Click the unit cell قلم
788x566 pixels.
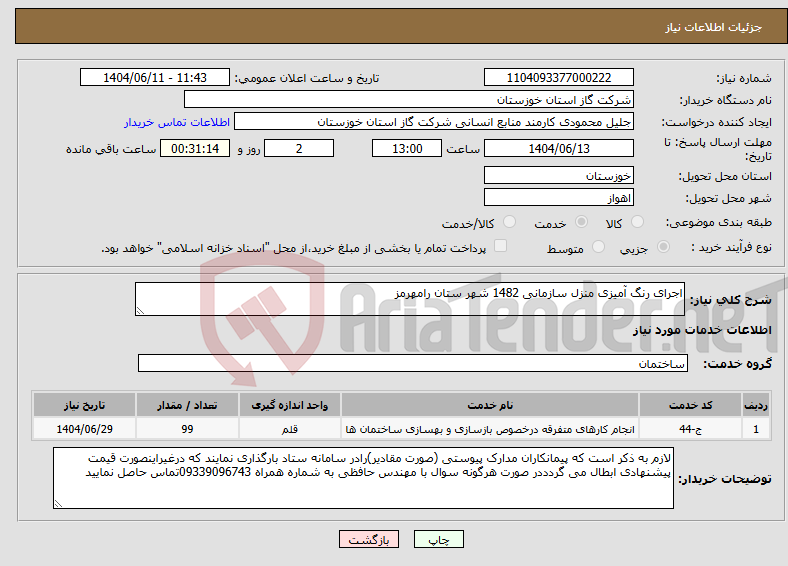pos(289,429)
